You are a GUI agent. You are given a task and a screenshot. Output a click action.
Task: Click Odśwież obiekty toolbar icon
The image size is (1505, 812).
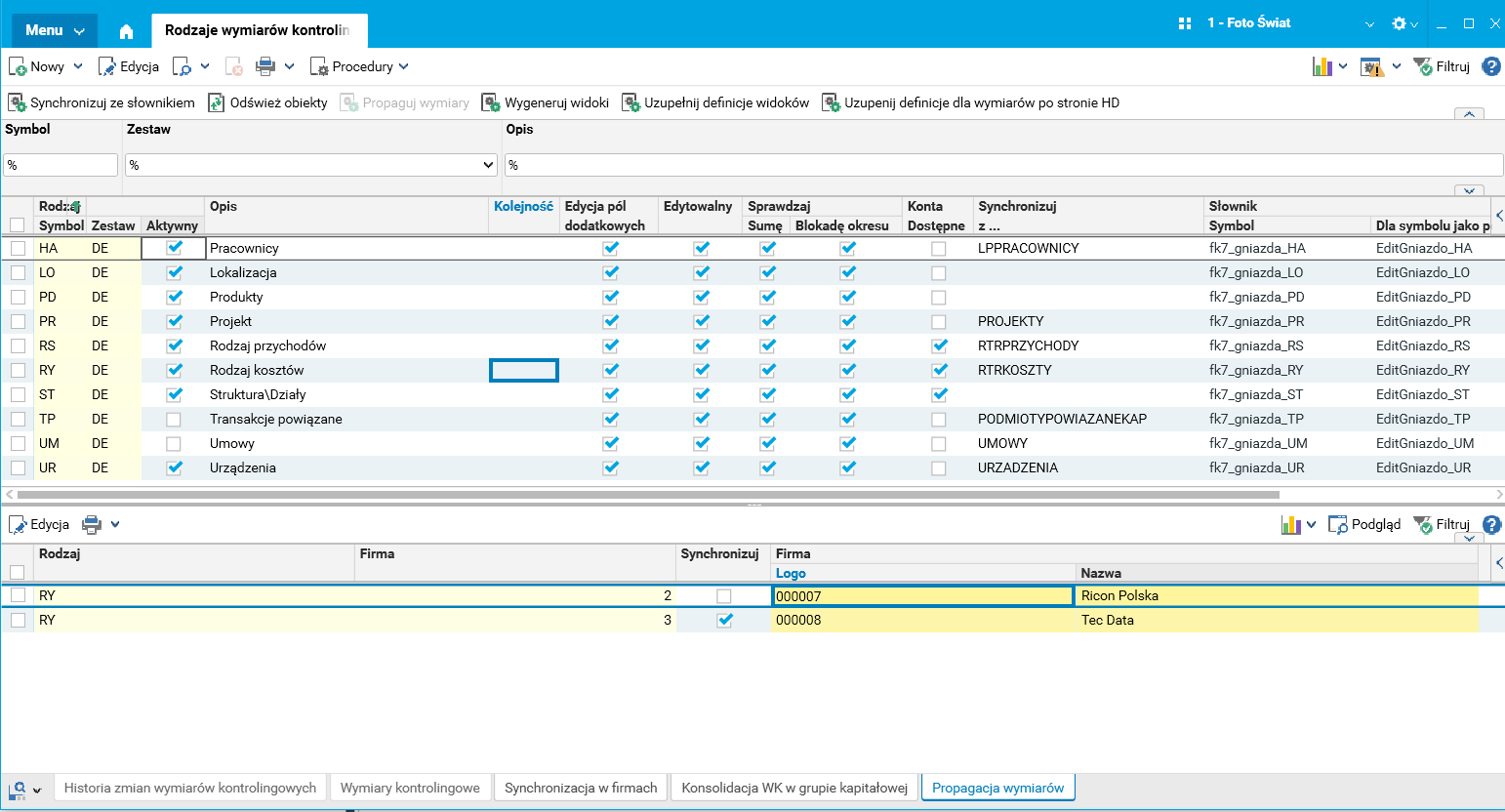pos(217,102)
